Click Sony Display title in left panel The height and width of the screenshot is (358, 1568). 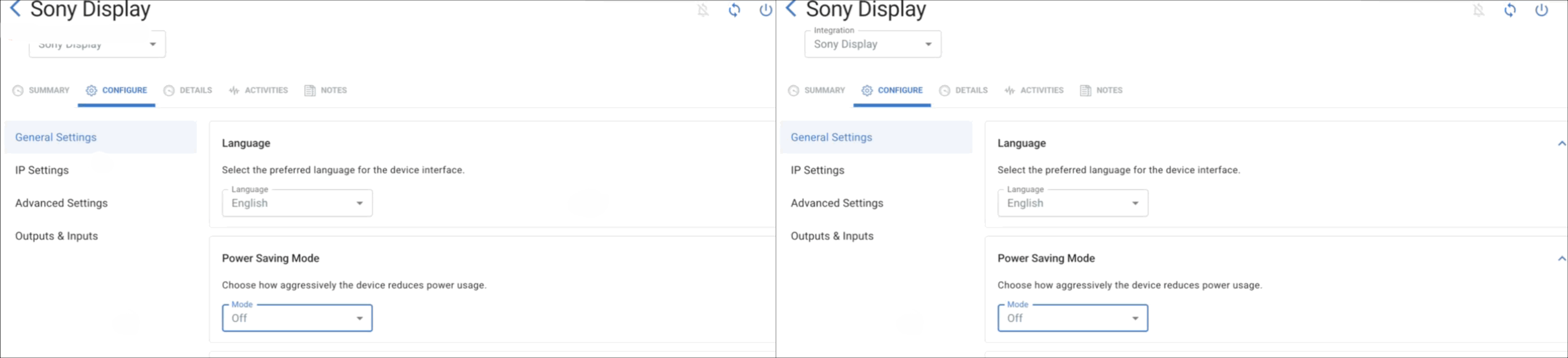point(90,9)
